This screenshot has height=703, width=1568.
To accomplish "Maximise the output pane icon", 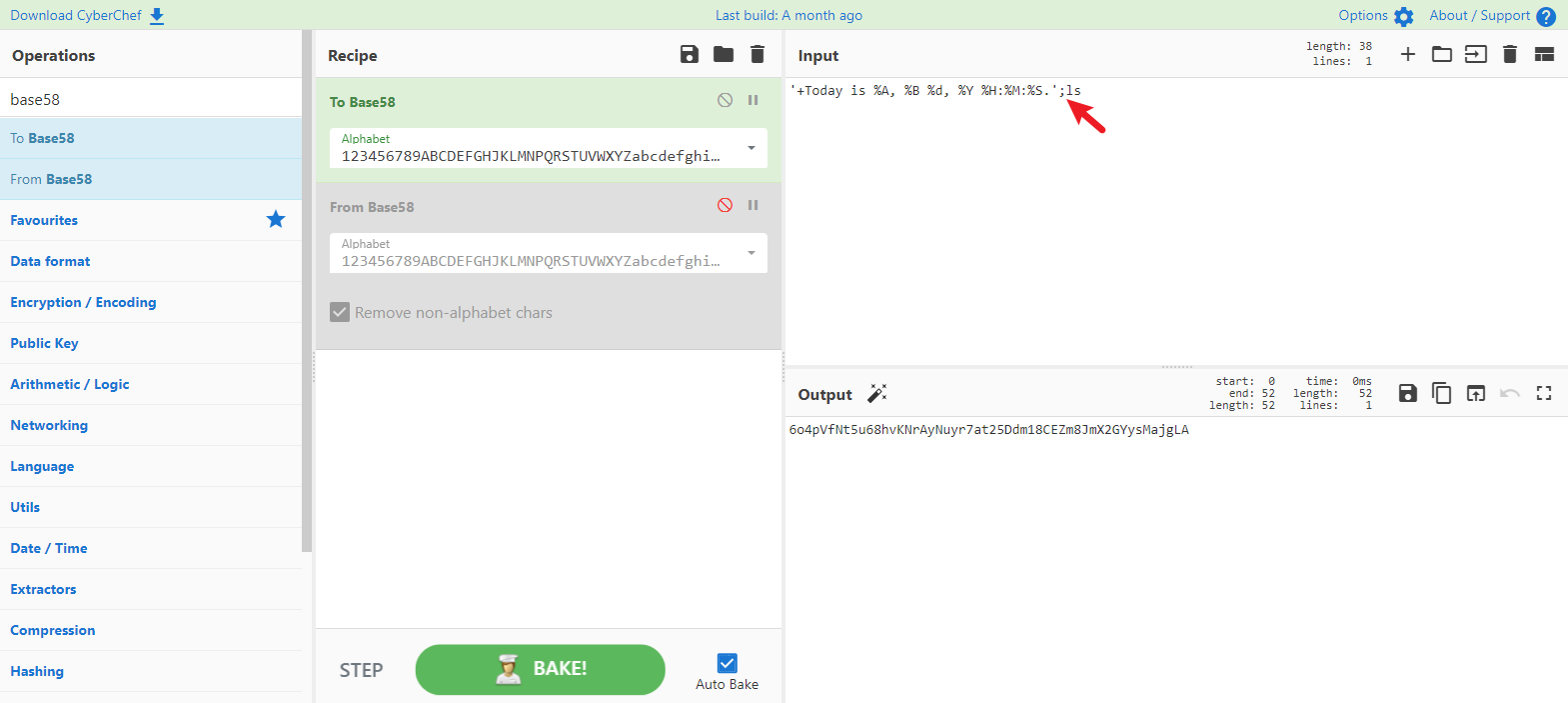I will pos(1544,393).
